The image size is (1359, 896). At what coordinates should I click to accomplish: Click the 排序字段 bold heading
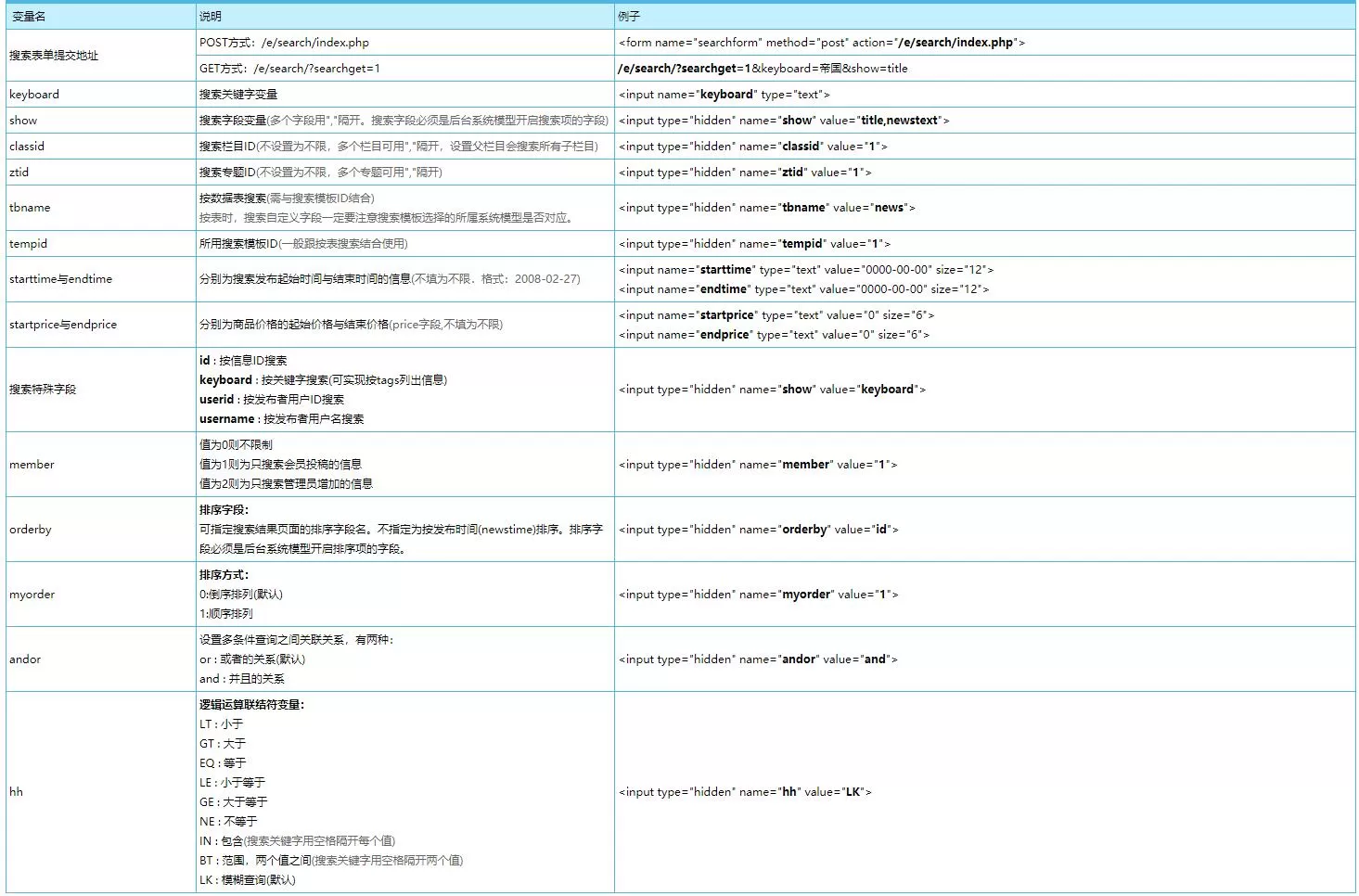pyautogui.click(x=224, y=510)
